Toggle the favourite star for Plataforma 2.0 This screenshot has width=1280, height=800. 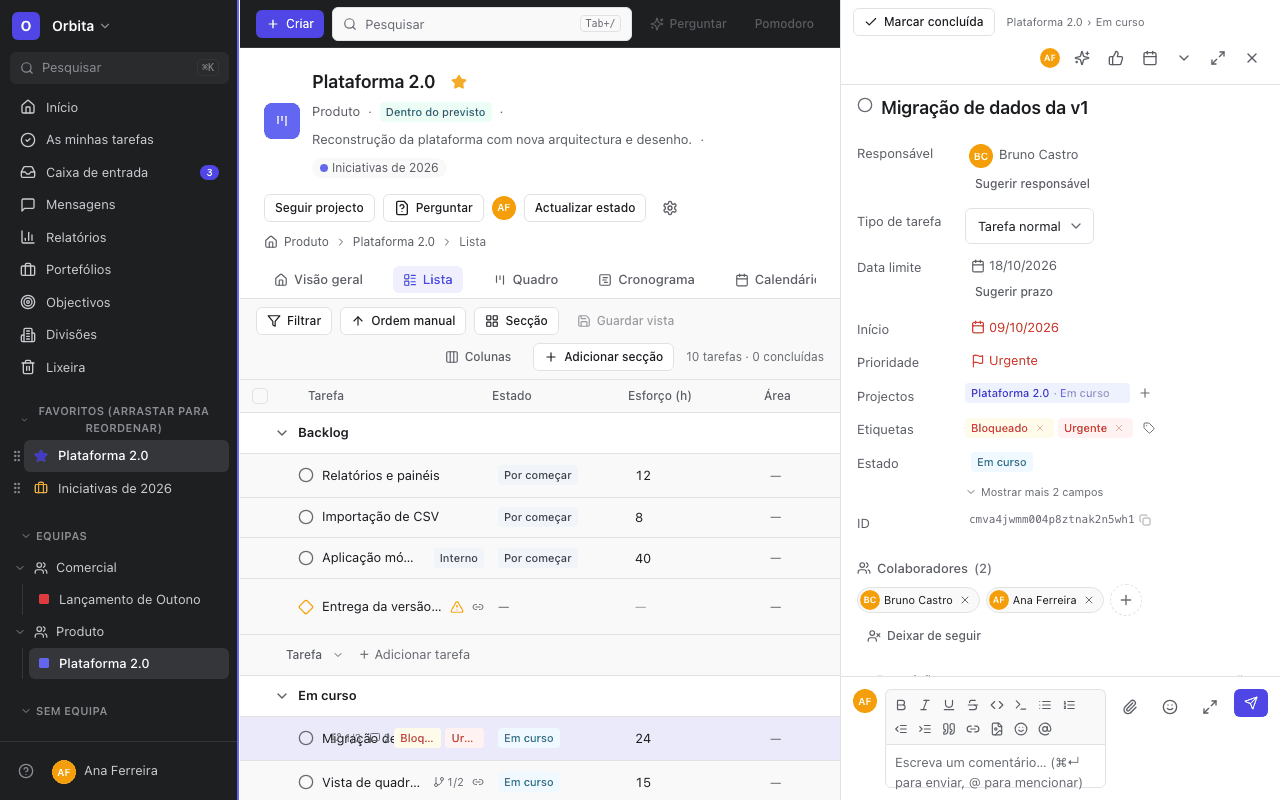coord(459,82)
